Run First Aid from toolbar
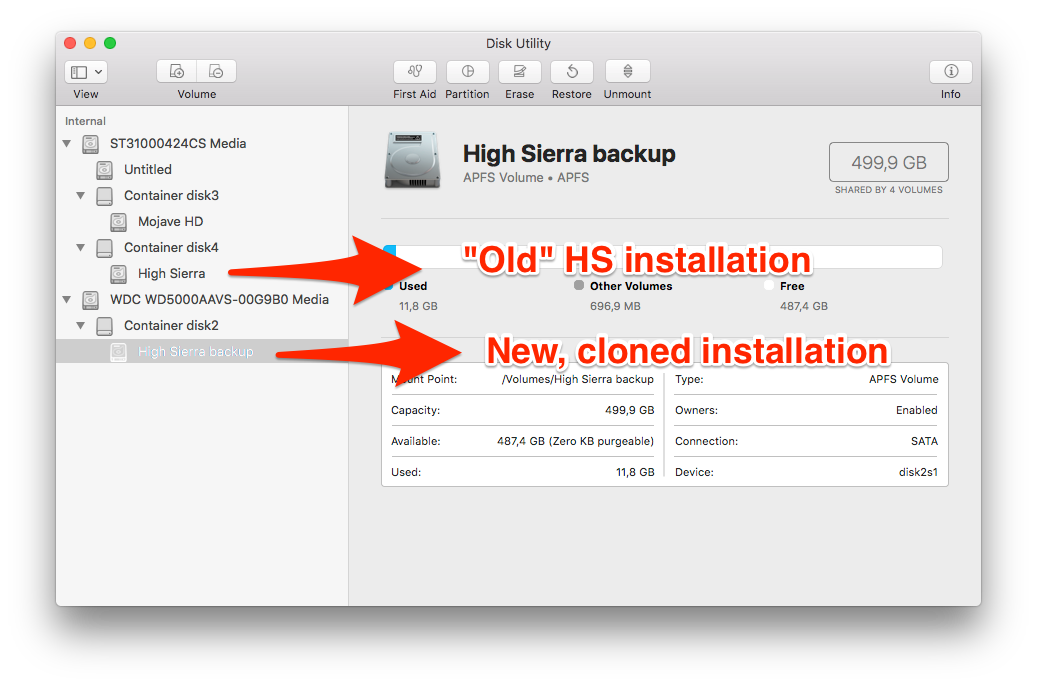 (415, 71)
